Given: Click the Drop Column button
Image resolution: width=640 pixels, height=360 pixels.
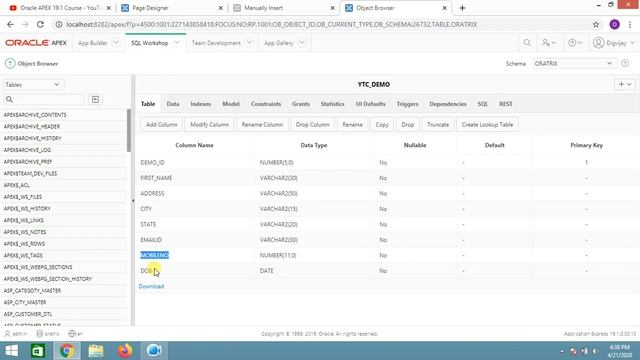Looking at the screenshot, I should pos(312,124).
